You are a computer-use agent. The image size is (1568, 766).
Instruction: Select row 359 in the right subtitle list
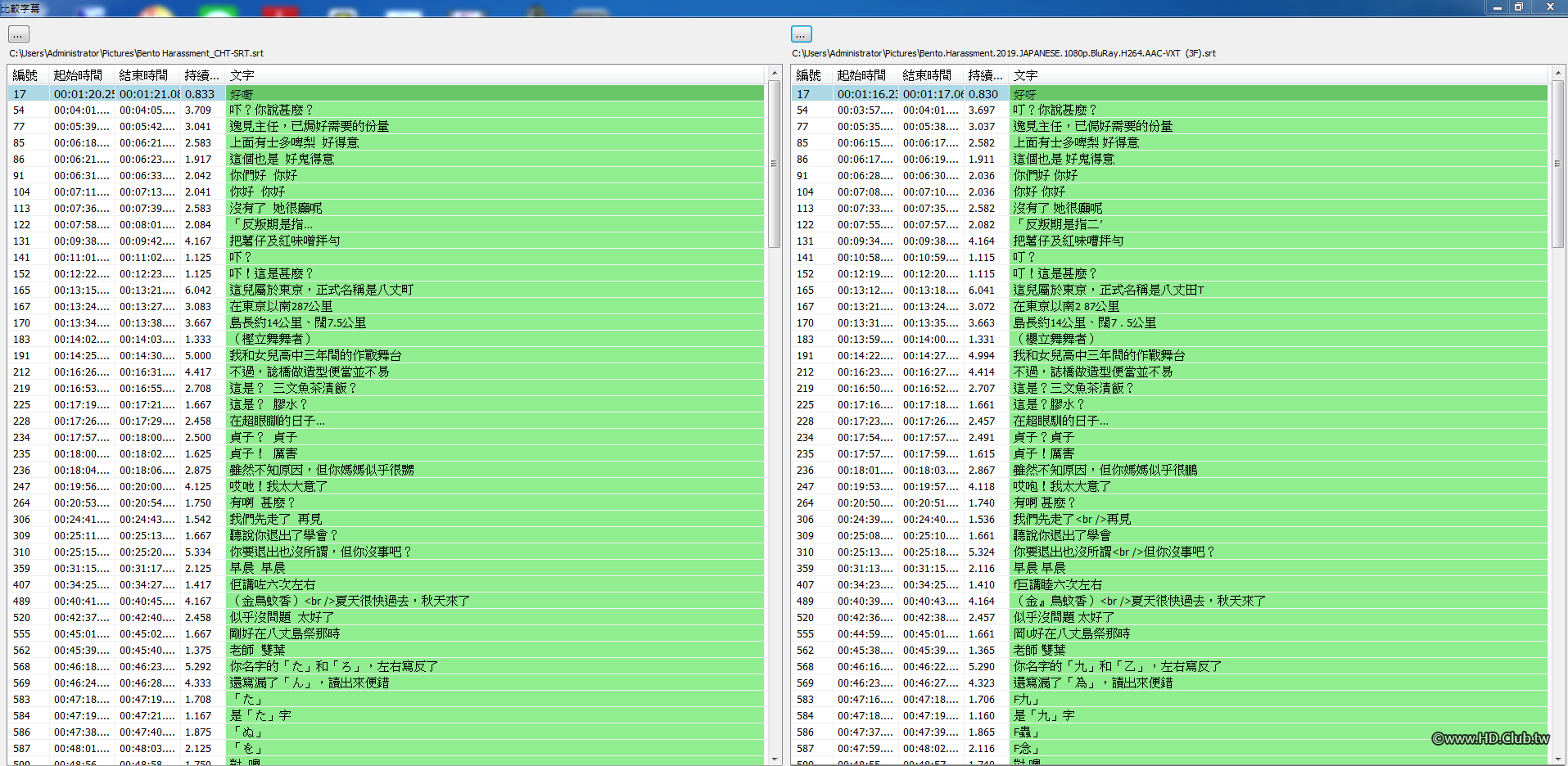(1170, 569)
